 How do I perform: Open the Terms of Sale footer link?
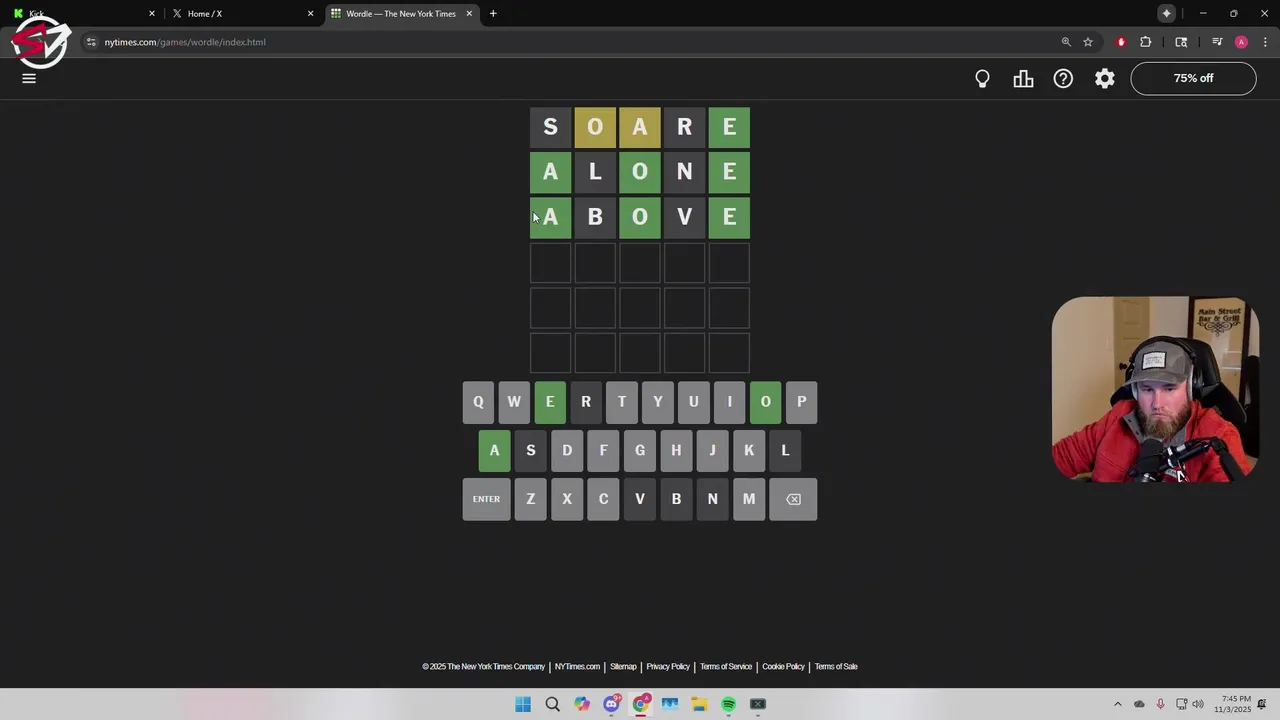point(836,667)
